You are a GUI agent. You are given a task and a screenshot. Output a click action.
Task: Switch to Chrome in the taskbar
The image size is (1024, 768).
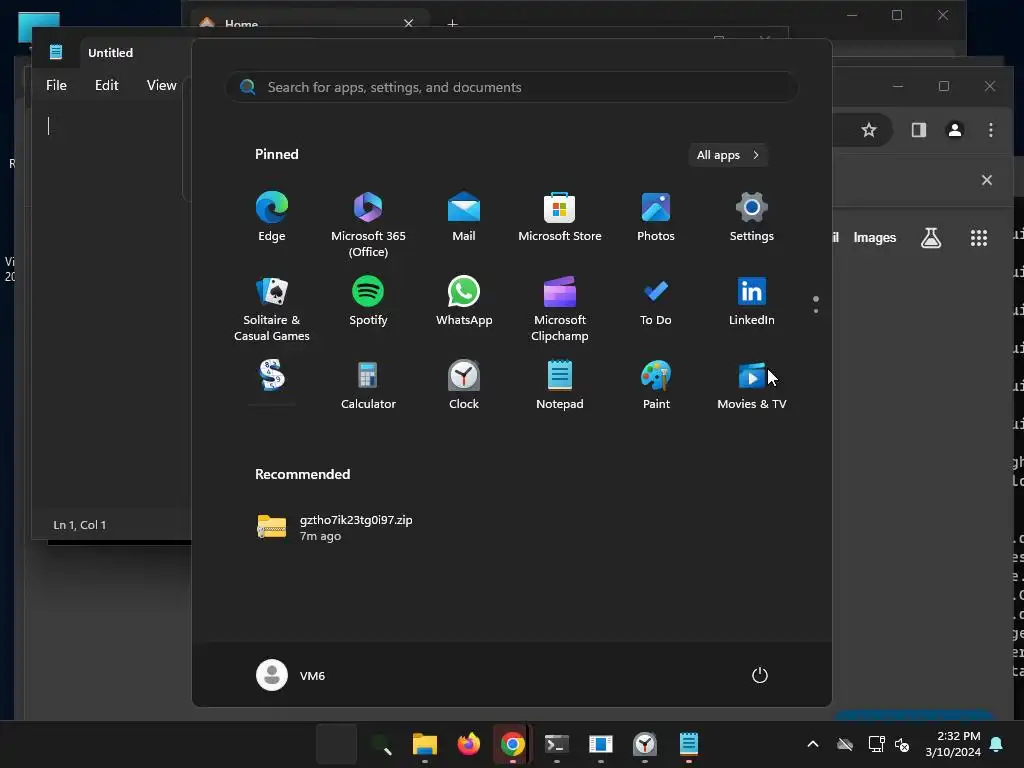pyautogui.click(x=513, y=744)
